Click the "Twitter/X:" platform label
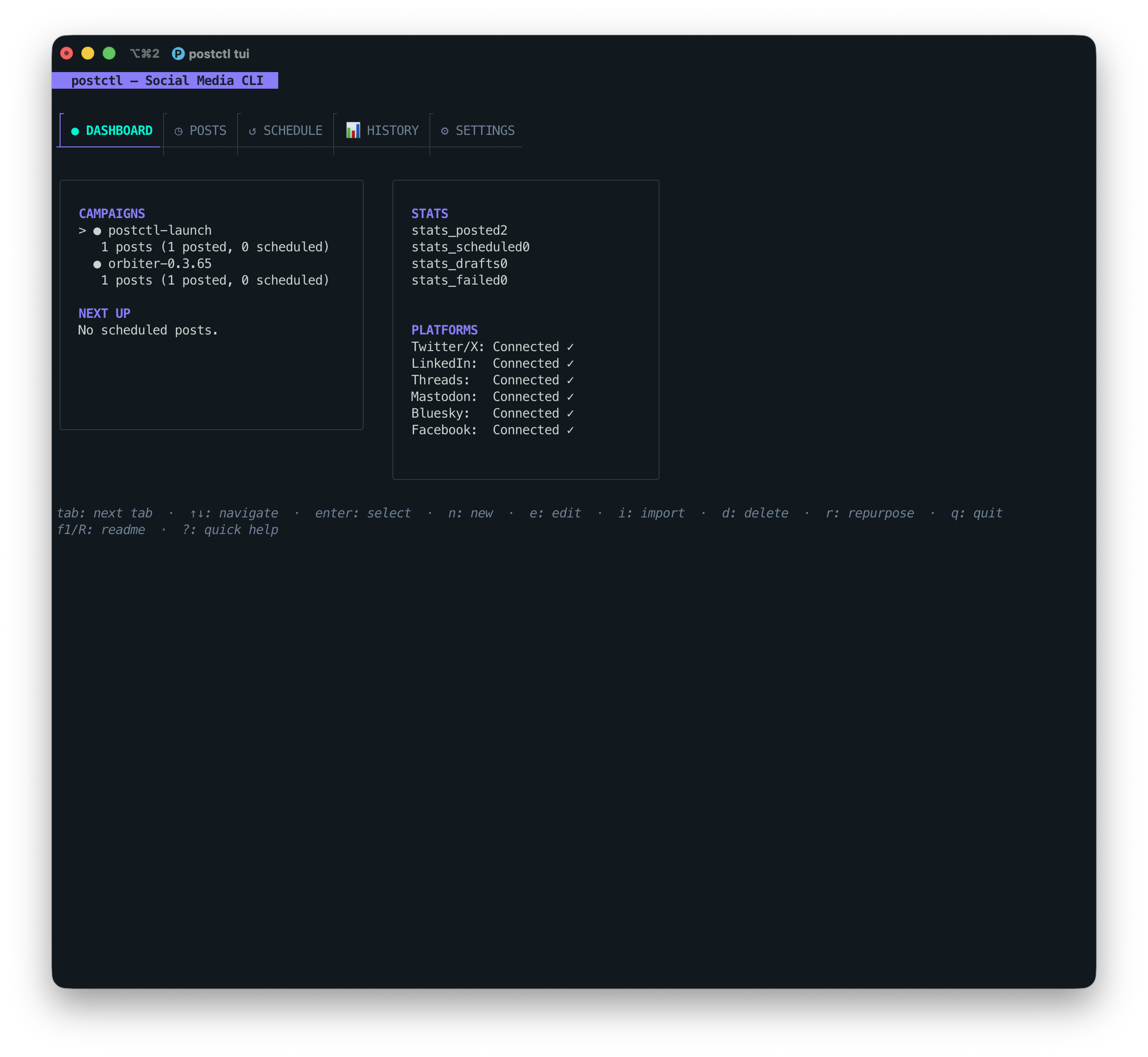 pyautogui.click(x=448, y=347)
